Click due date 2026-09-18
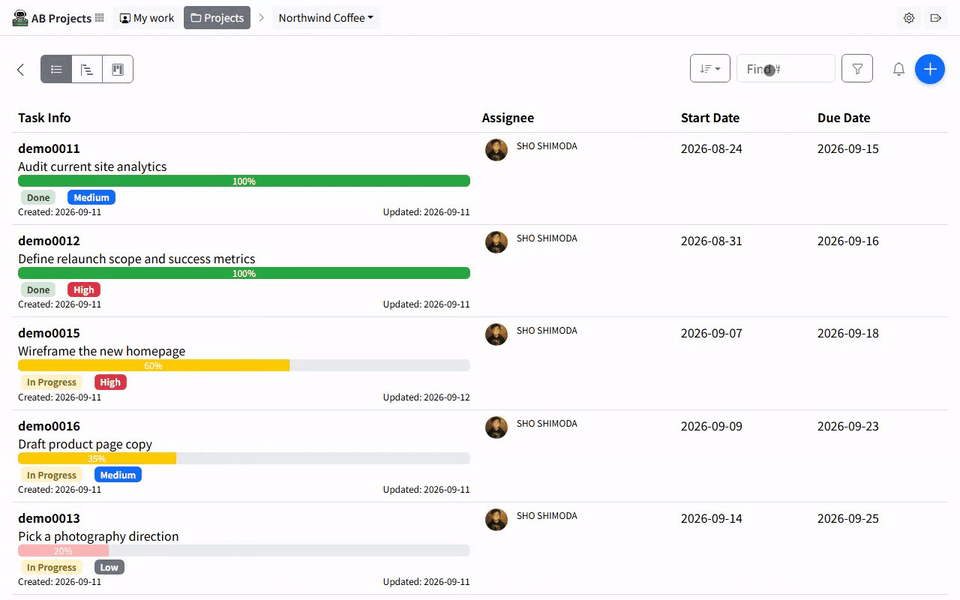Screen dimensions: 960x600 point(848,334)
